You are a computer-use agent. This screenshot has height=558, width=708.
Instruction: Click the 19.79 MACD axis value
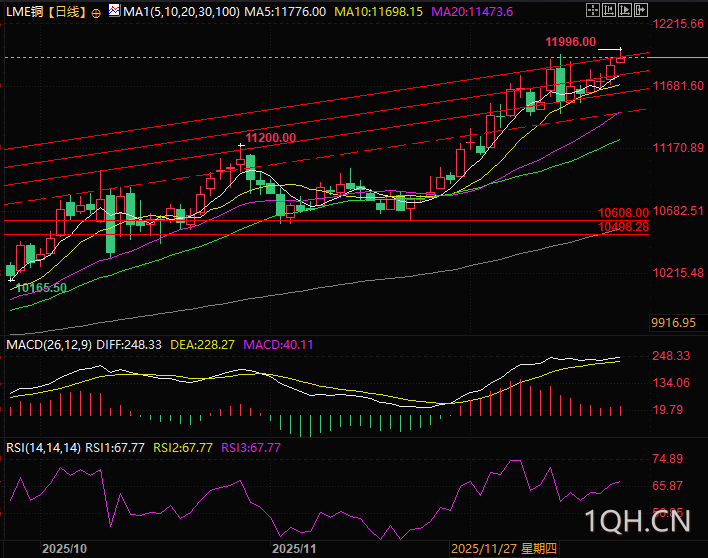click(x=668, y=410)
